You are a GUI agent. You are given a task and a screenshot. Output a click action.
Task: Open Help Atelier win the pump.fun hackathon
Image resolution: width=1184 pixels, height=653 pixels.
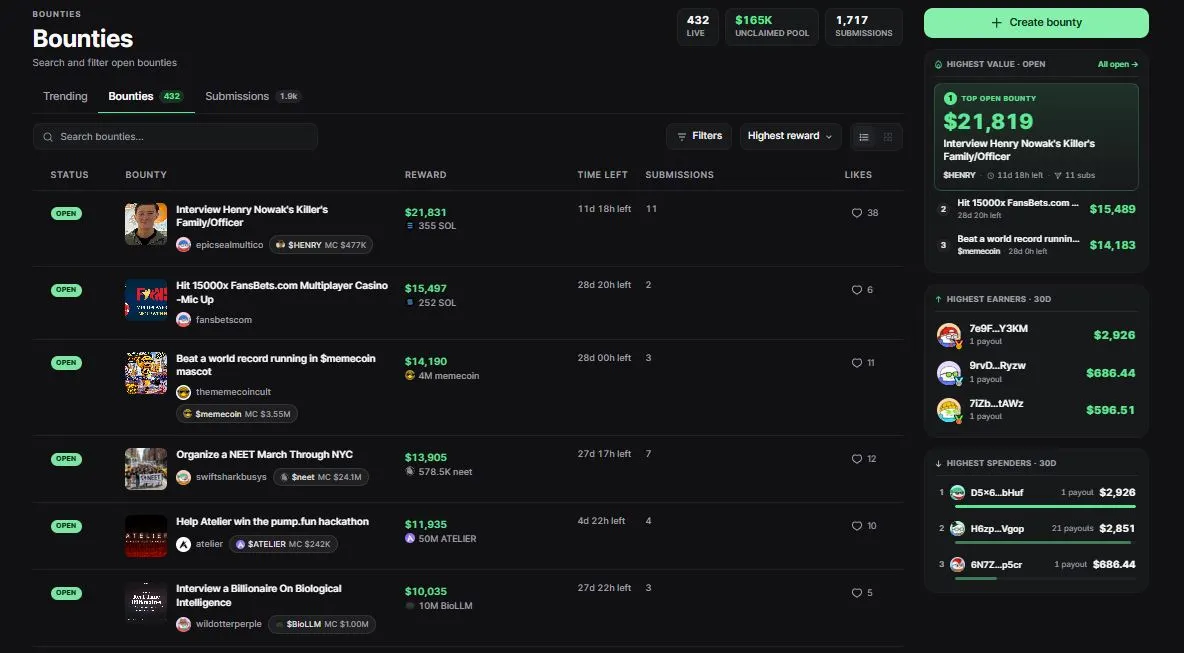tap(273, 522)
